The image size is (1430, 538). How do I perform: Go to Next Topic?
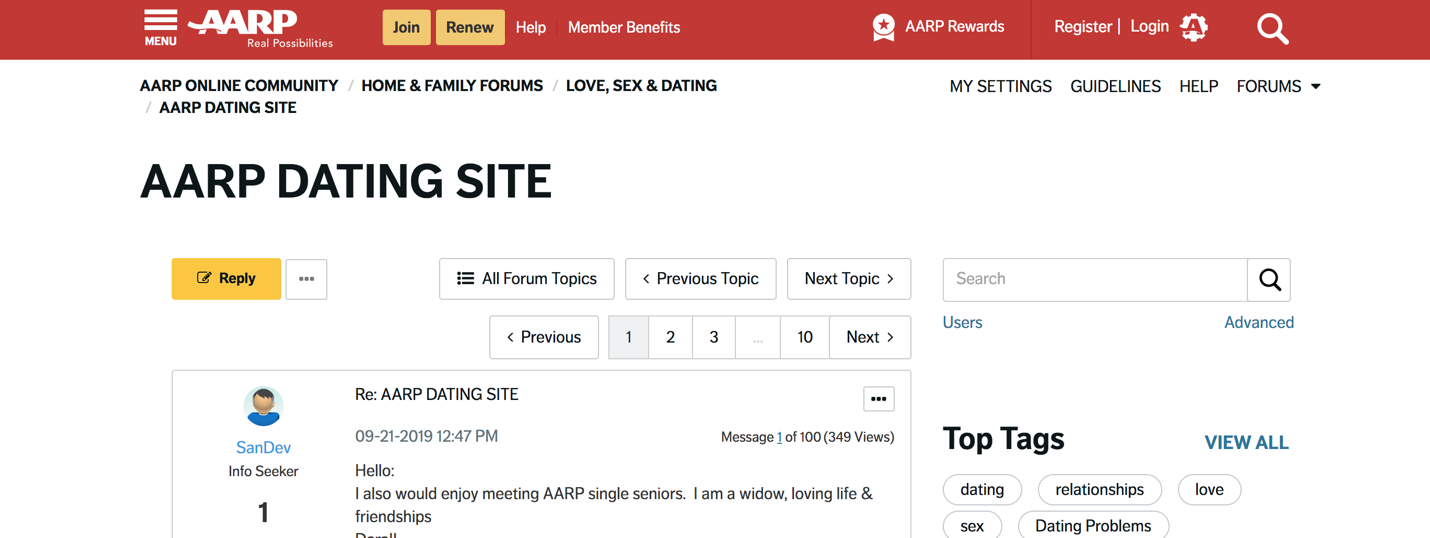[849, 279]
